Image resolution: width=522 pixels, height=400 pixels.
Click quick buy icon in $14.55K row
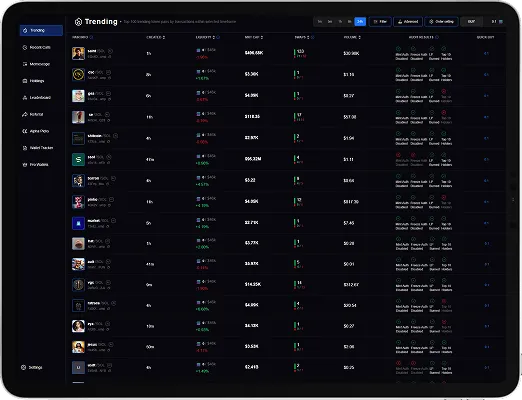click(487, 285)
